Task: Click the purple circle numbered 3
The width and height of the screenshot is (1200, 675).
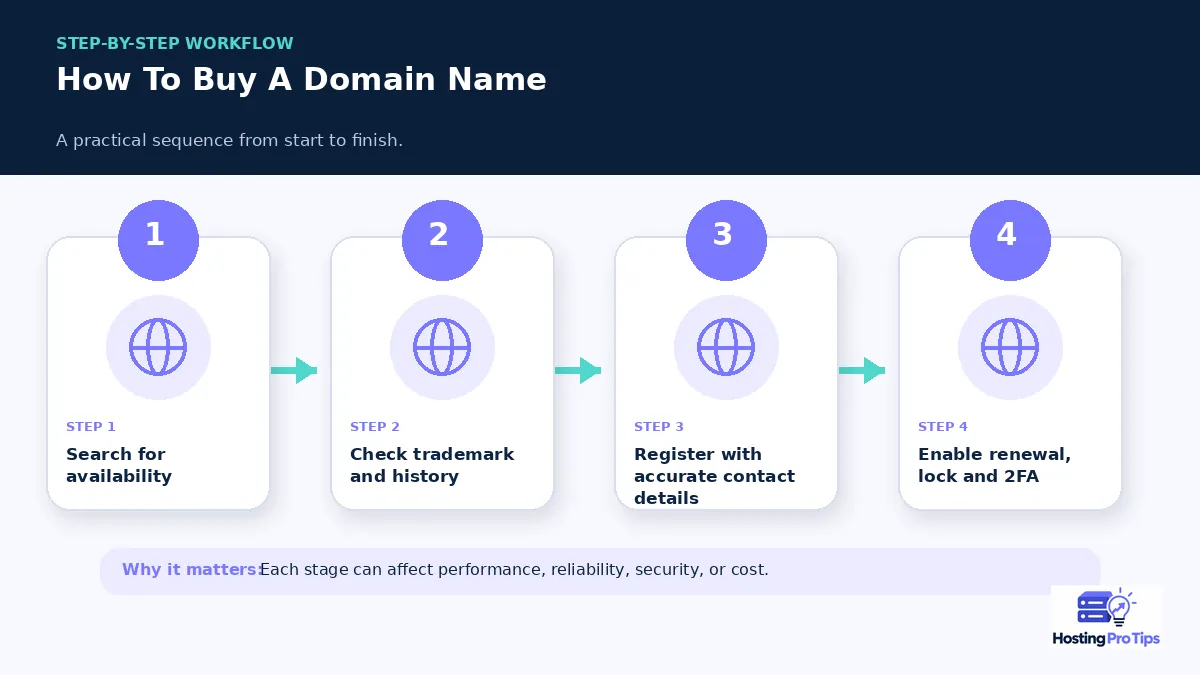Action: click(x=726, y=240)
